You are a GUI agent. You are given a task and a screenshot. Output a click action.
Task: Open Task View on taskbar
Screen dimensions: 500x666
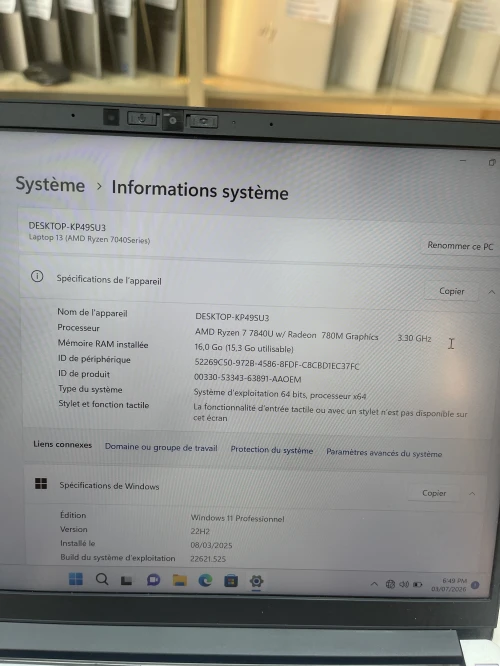(126, 580)
